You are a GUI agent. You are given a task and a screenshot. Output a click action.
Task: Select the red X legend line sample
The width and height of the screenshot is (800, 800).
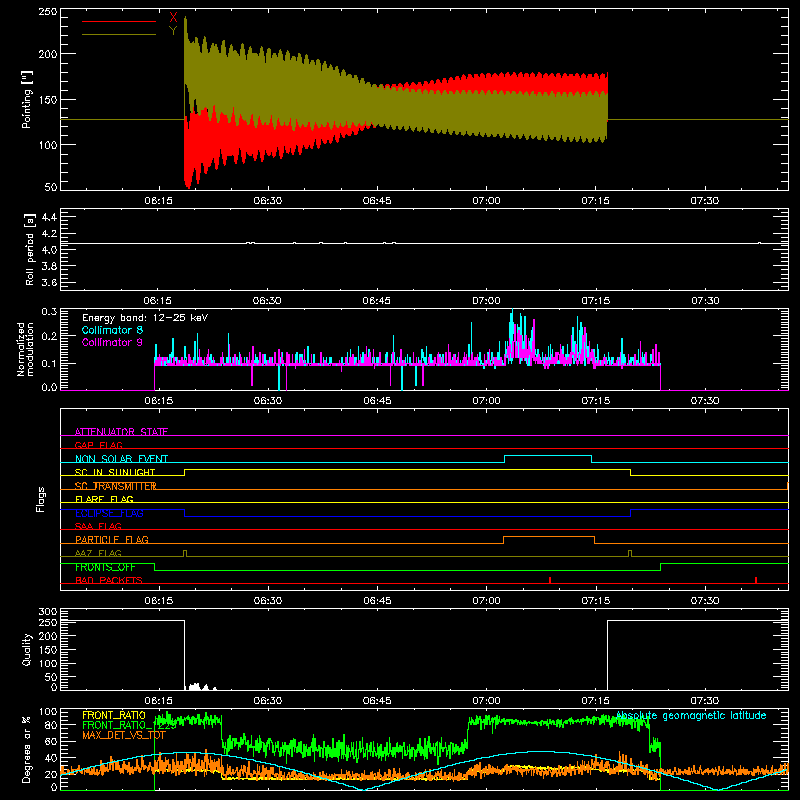[x=119, y=21]
